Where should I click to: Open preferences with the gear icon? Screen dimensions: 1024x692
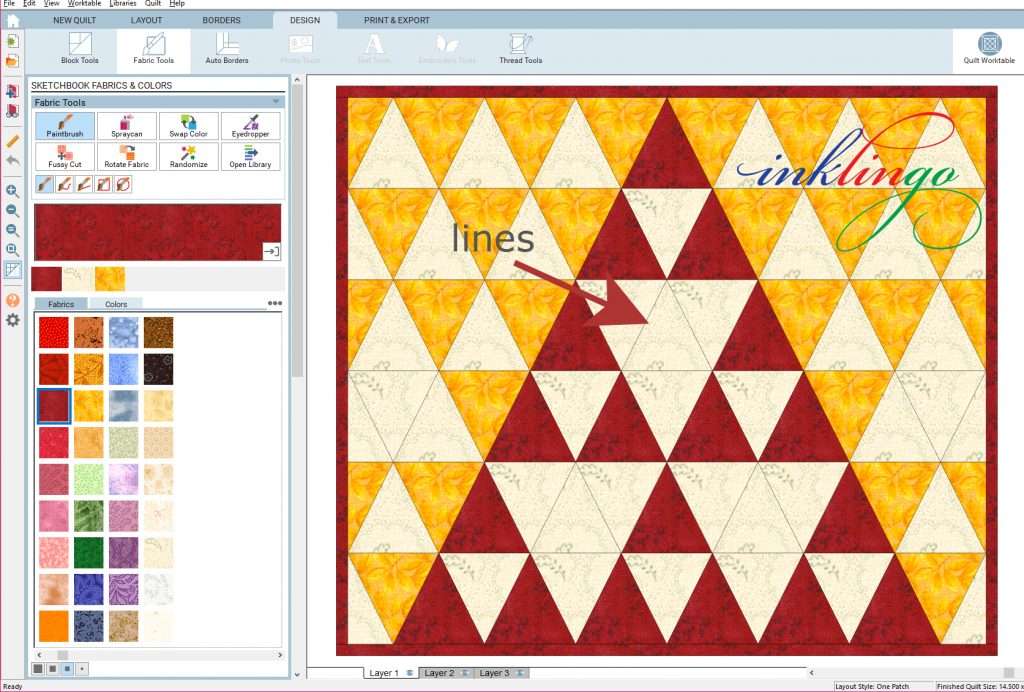[12, 320]
